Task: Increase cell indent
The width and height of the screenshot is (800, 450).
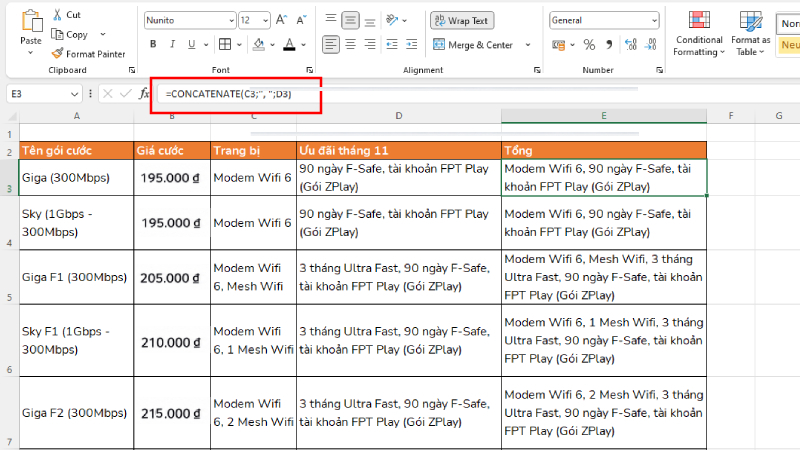Action: point(411,44)
